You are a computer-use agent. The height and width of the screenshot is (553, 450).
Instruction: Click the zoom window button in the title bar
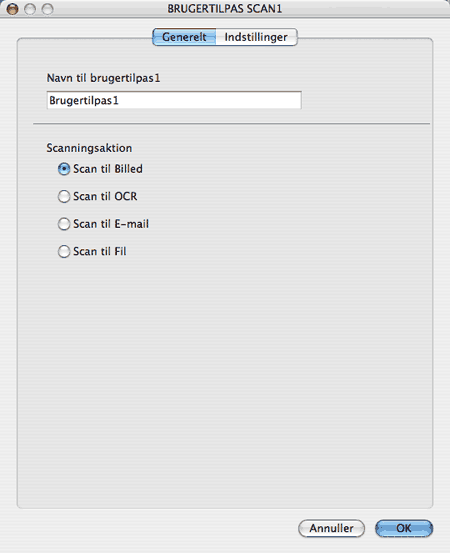48,9
